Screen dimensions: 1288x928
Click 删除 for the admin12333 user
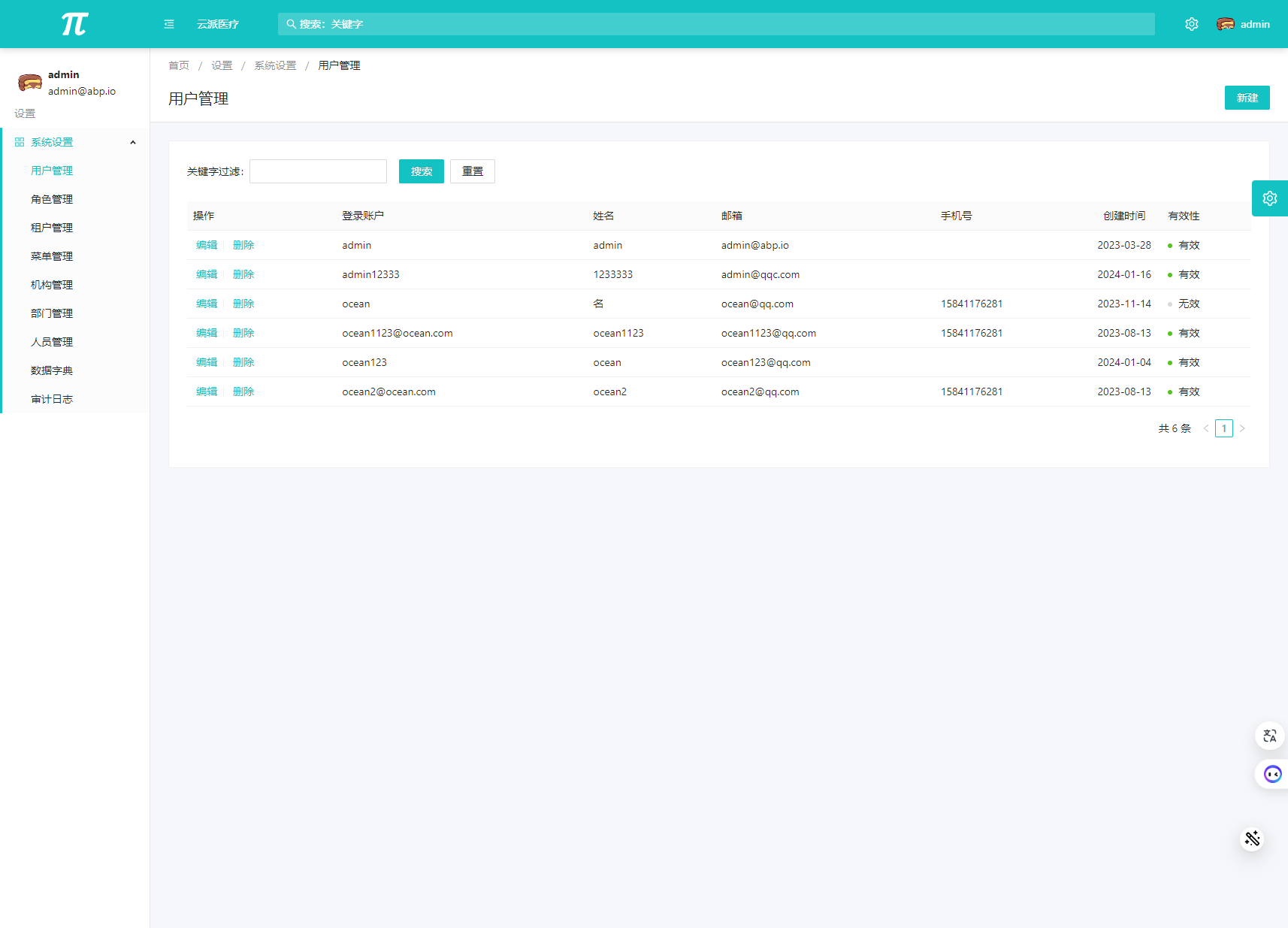(243, 274)
